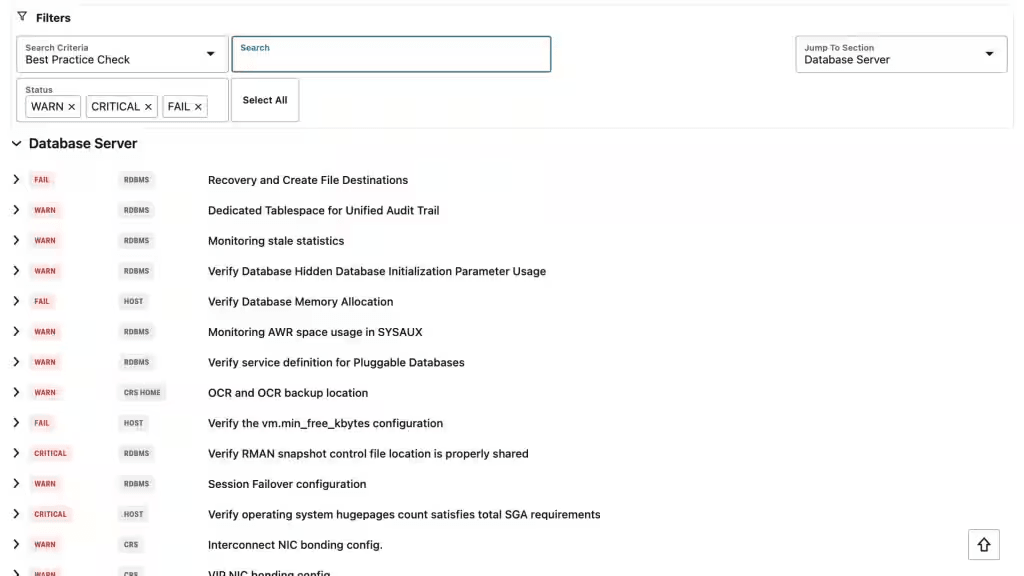Click RDBMS tag on Monitoring stale statistics row

pyautogui.click(x=136, y=240)
